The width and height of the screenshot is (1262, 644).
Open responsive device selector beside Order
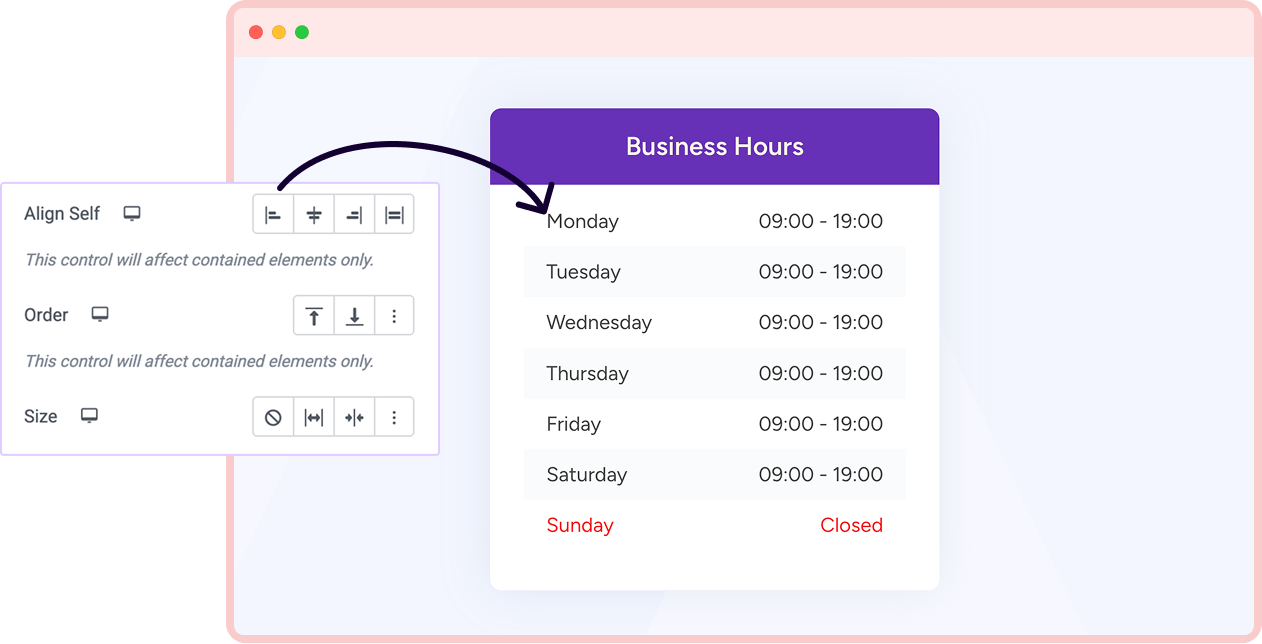coord(100,314)
